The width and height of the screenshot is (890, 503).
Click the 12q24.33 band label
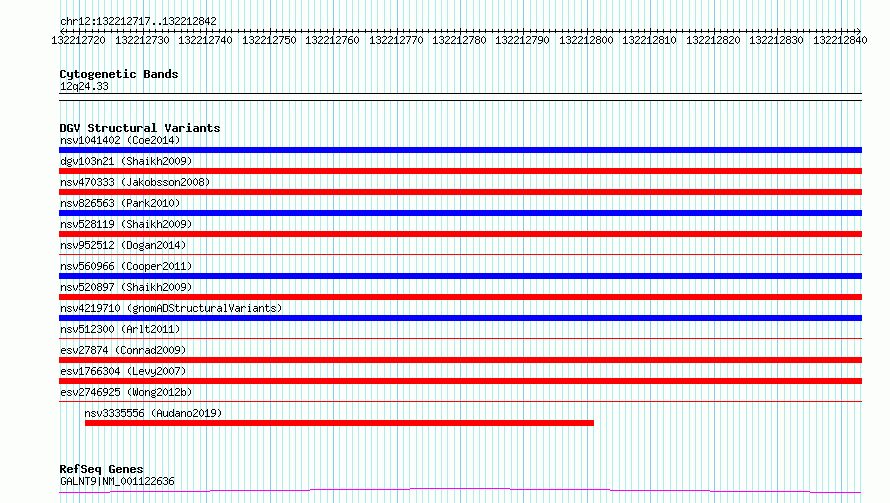[84, 86]
